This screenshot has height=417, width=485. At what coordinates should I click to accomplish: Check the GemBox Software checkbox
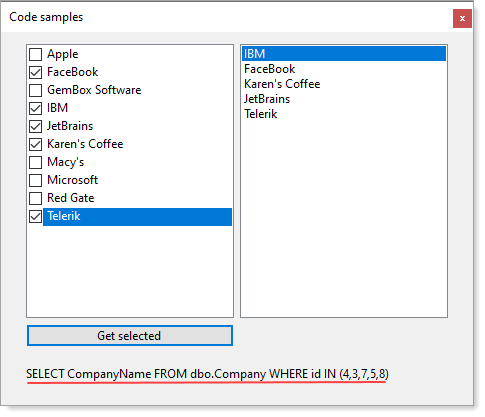(35, 90)
